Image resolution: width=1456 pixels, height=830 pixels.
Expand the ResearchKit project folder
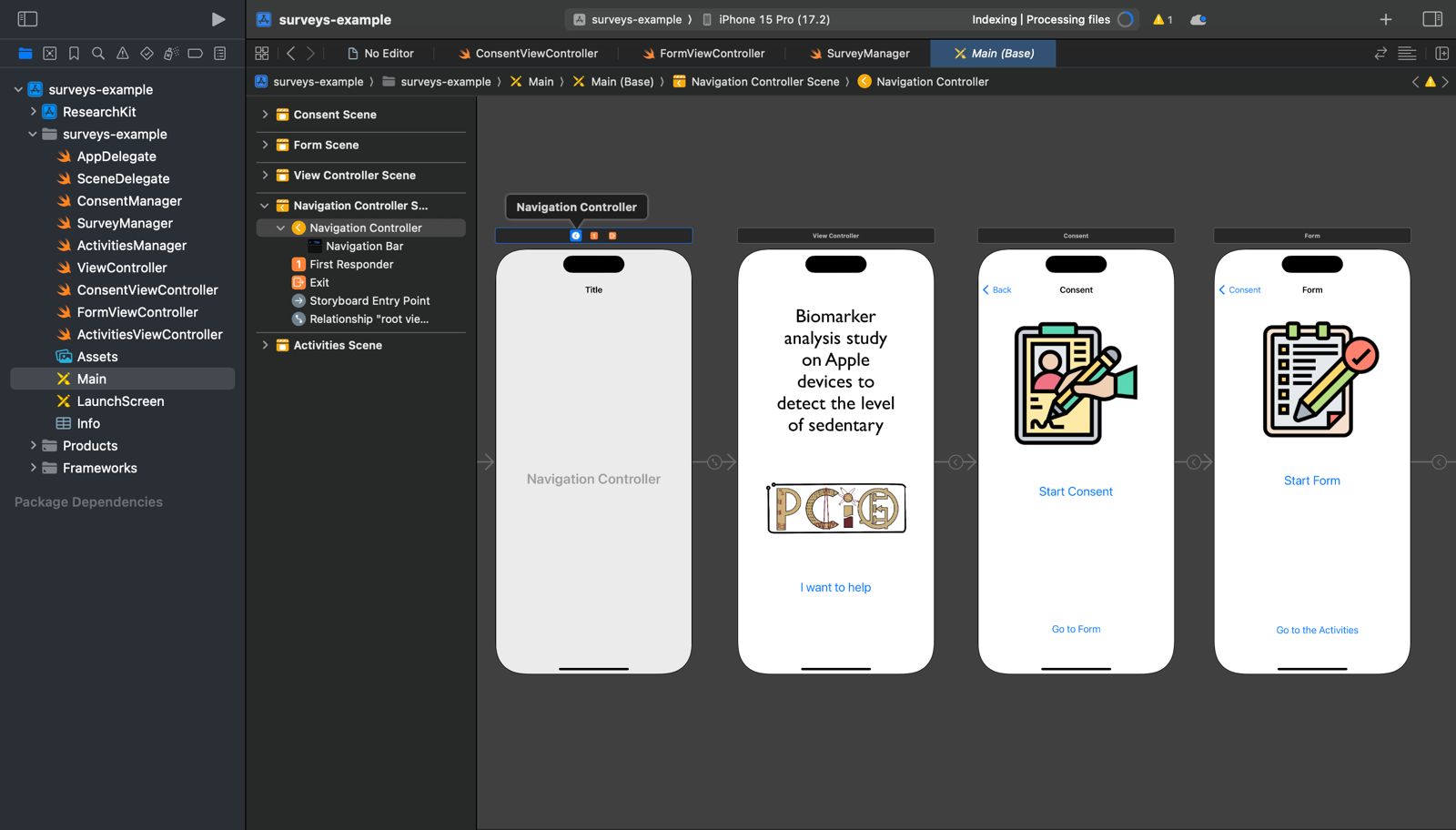[x=34, y=112]
